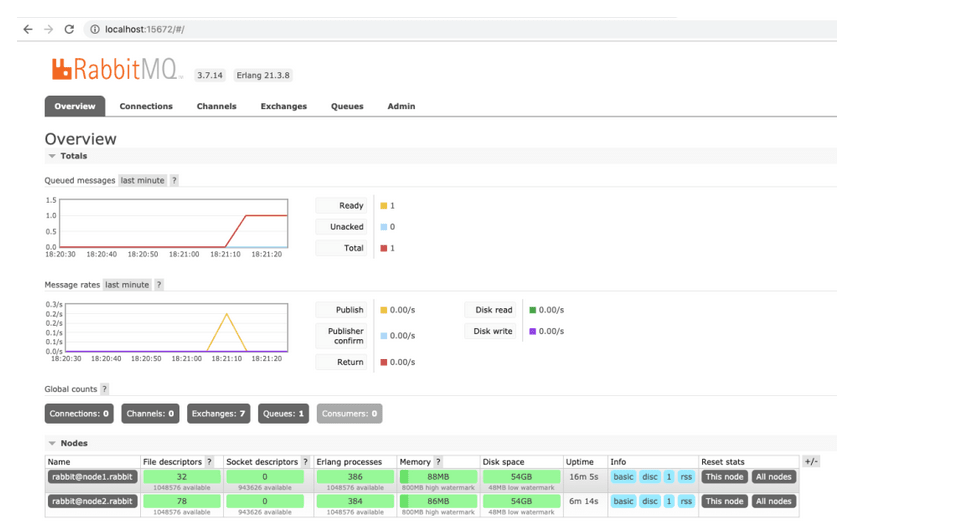Click the Consumers: 0 count badge
The image size is (976, 526).
coord(349,414)
